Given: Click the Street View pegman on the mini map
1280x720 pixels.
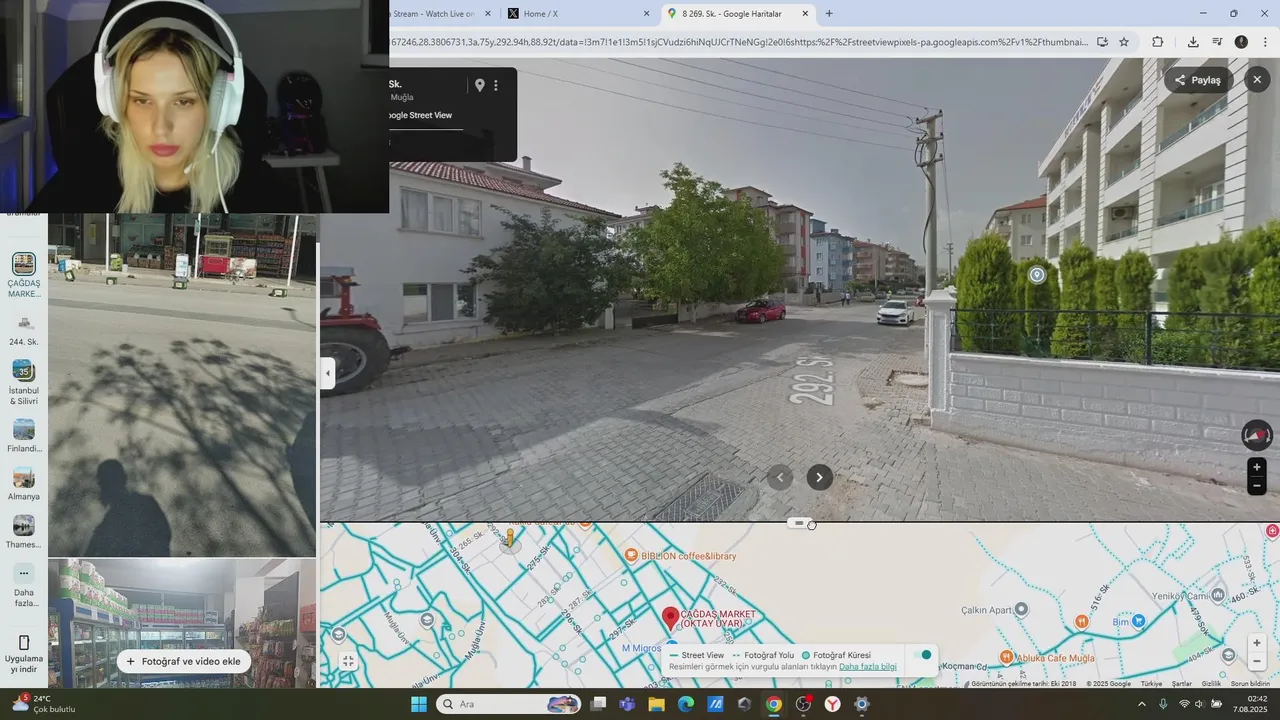Looking at the screenshot, I should point(510,540).
